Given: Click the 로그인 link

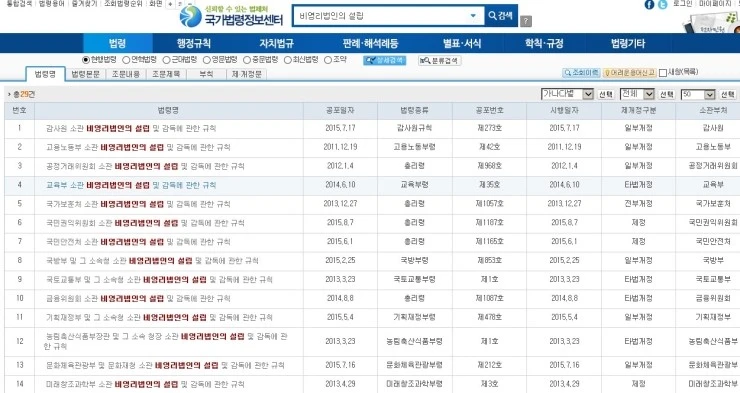Looking at the screenshot, I should point(682,4).
